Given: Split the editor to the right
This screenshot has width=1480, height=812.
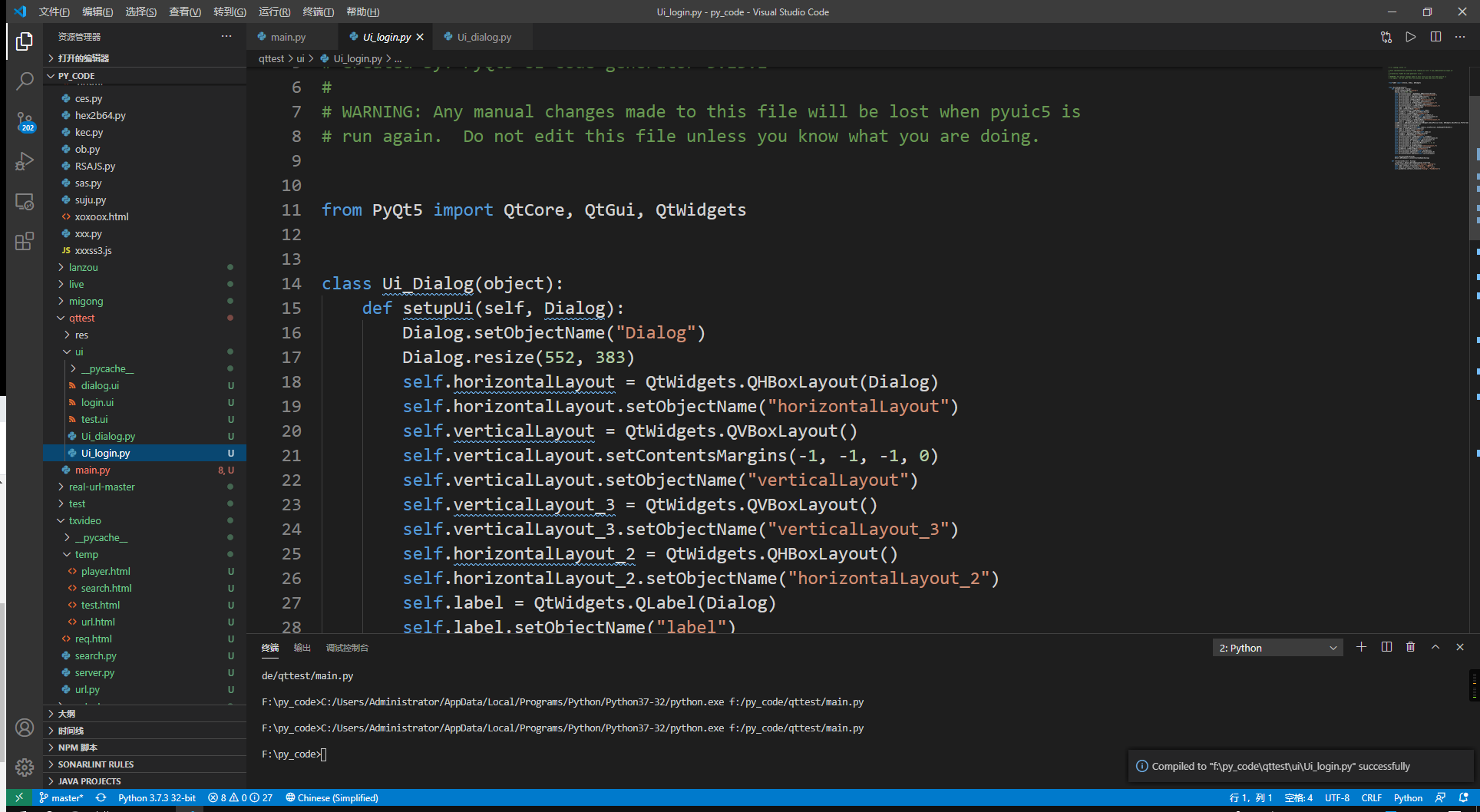Looking at the screenshot, I should (x=1435, y=37).
